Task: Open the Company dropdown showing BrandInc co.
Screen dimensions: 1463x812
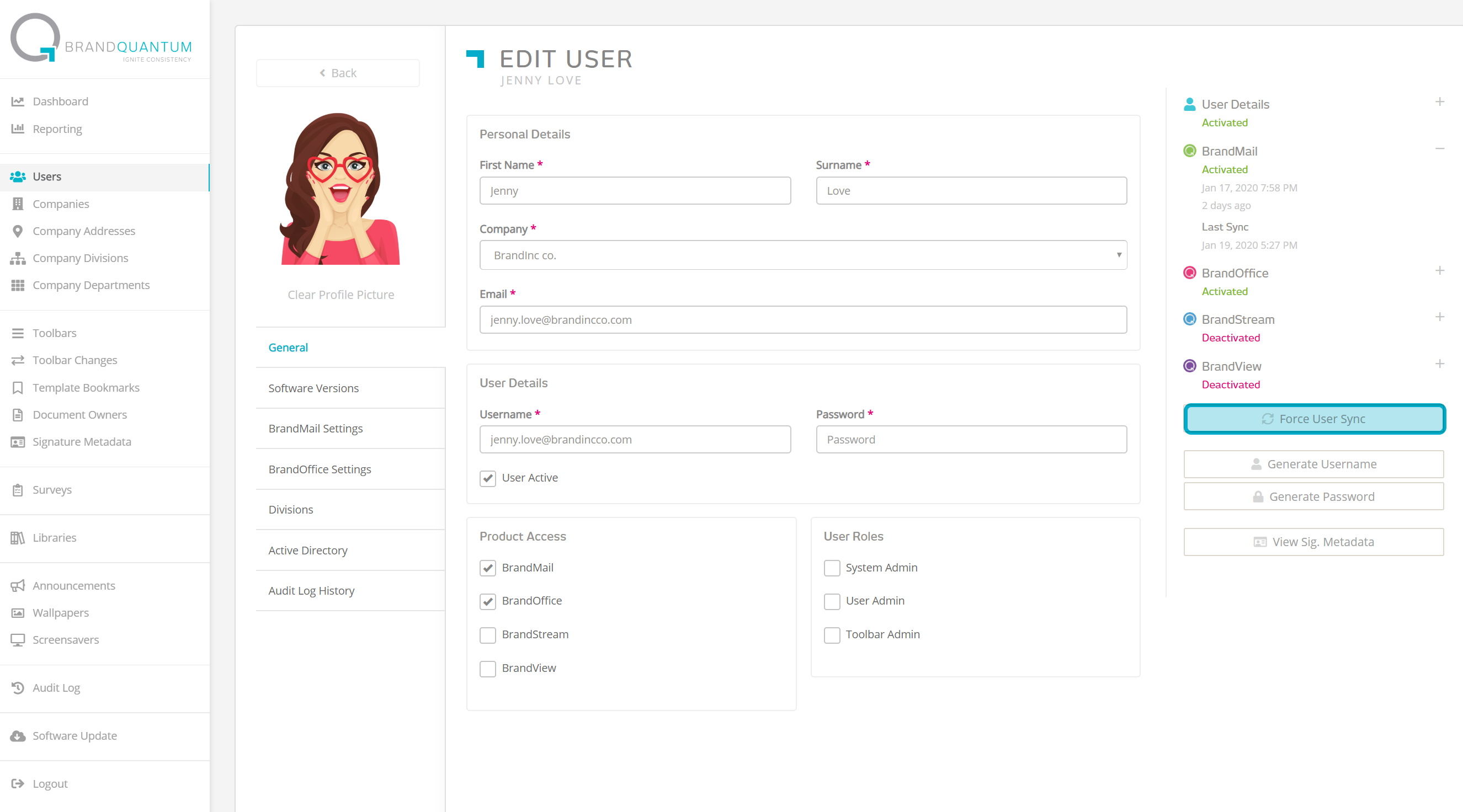Action: pyautogui.click(x=802, y=255)
